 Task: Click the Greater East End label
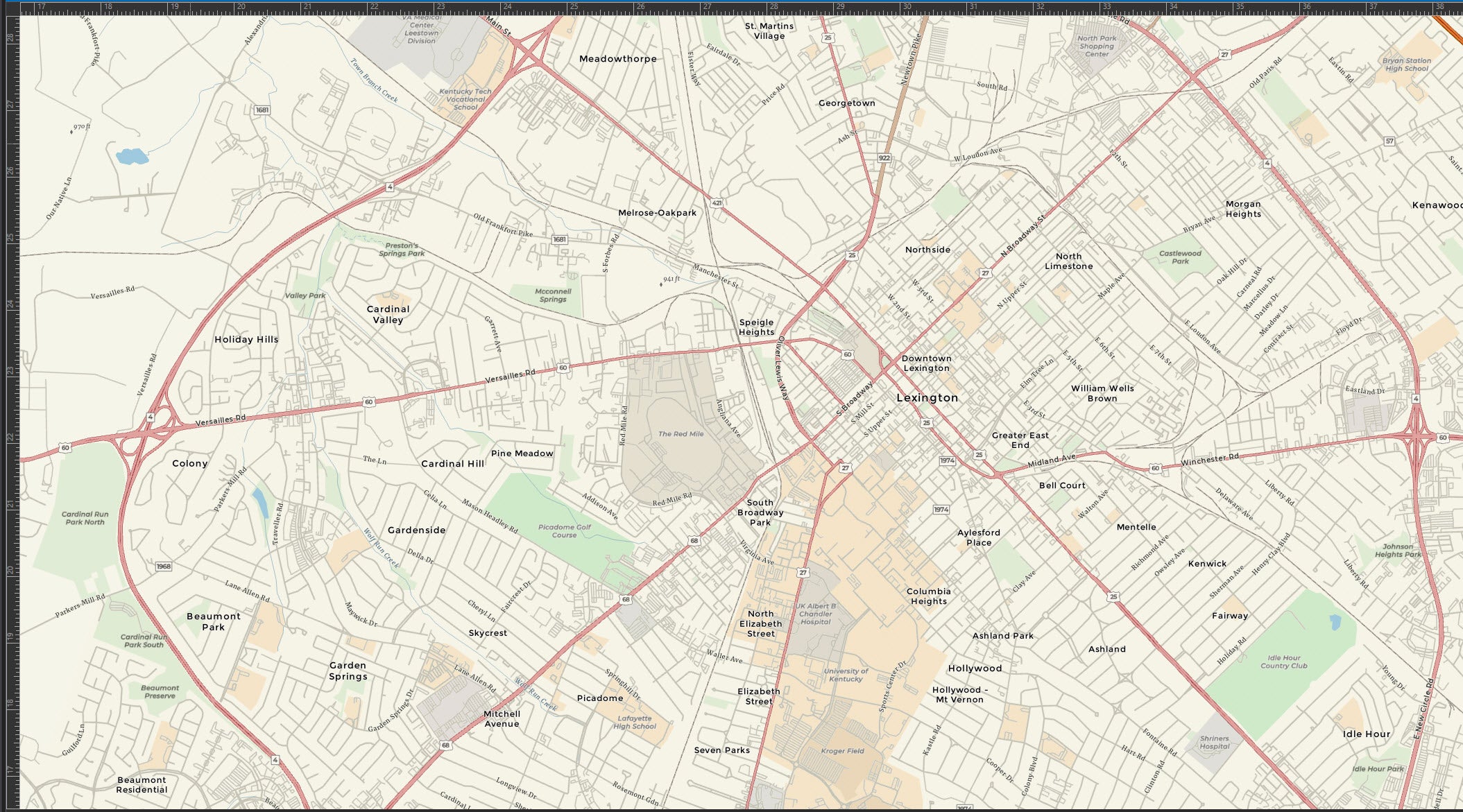1020,440
